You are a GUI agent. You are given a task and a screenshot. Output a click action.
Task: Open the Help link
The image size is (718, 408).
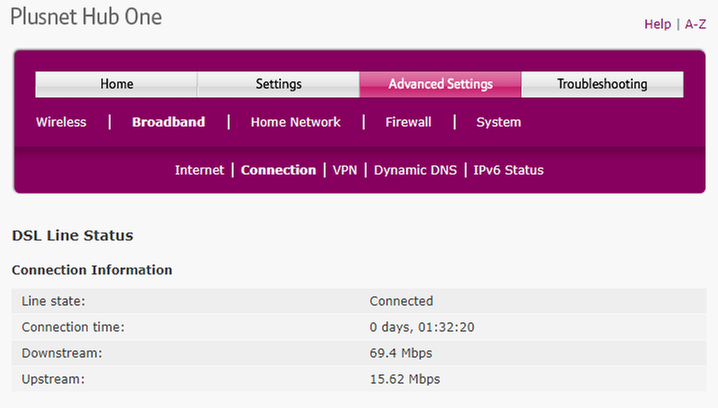coord(657,24)
